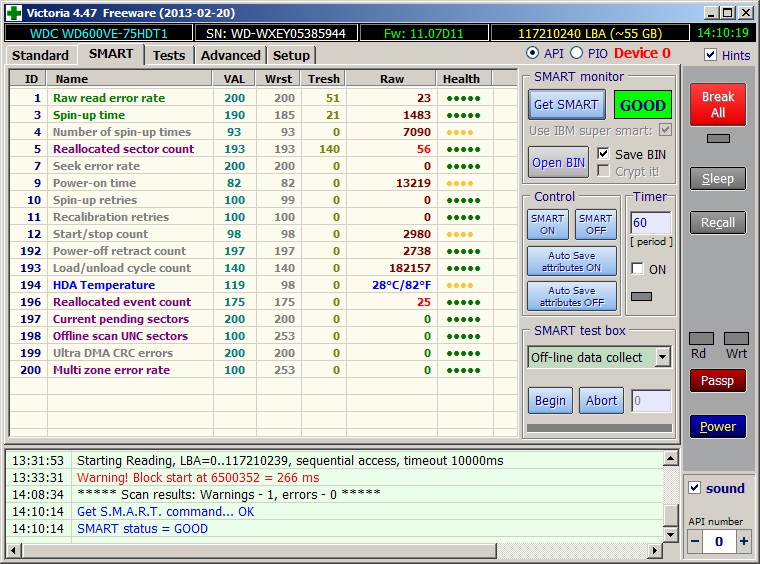Click the Sleep button
The height and width of the screenshot is (564, 760).
[x=718, y=179]
